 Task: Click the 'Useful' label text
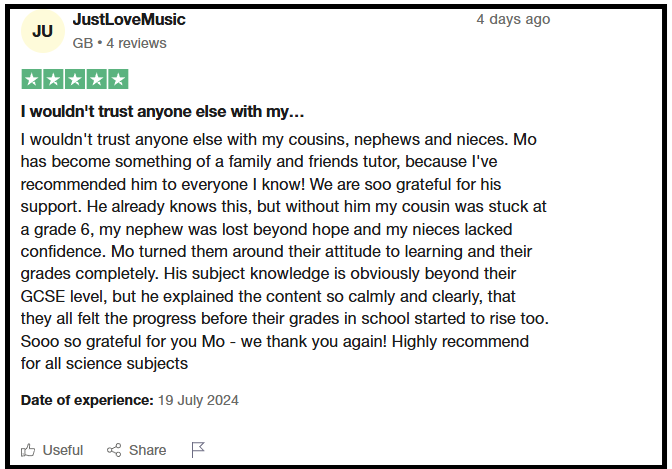63,450
